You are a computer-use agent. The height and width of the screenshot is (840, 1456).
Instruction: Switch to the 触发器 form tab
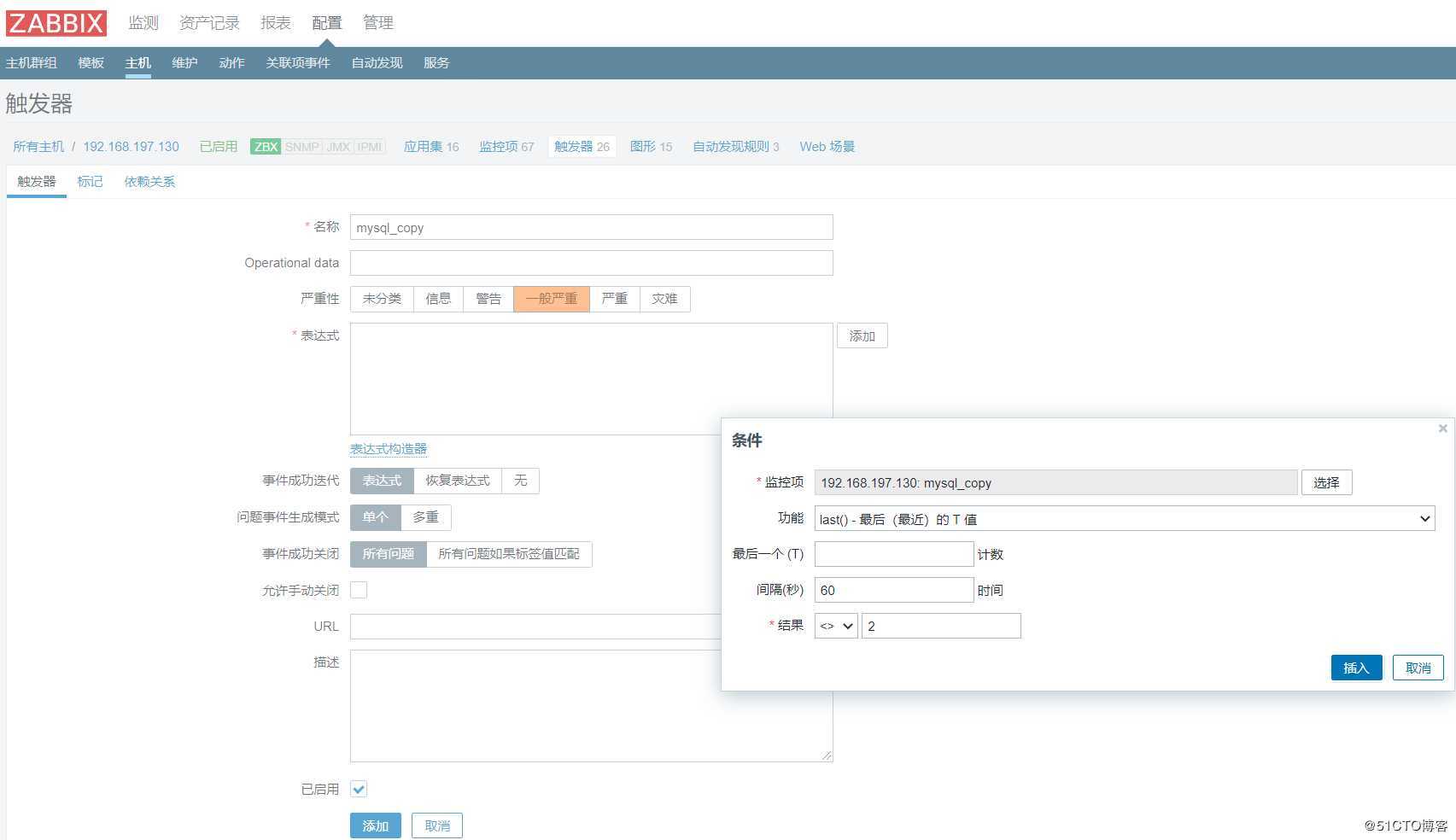pyautogui.click(x=37, y=182)
